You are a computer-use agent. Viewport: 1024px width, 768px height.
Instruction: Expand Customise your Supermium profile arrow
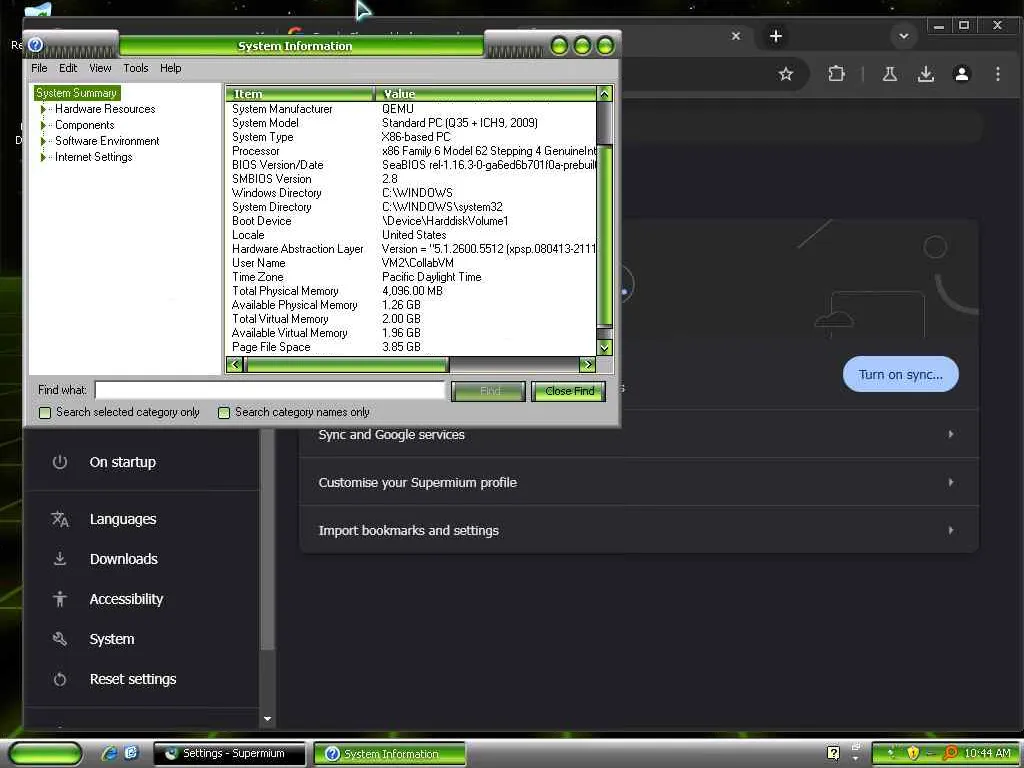(x=951, y=483)
